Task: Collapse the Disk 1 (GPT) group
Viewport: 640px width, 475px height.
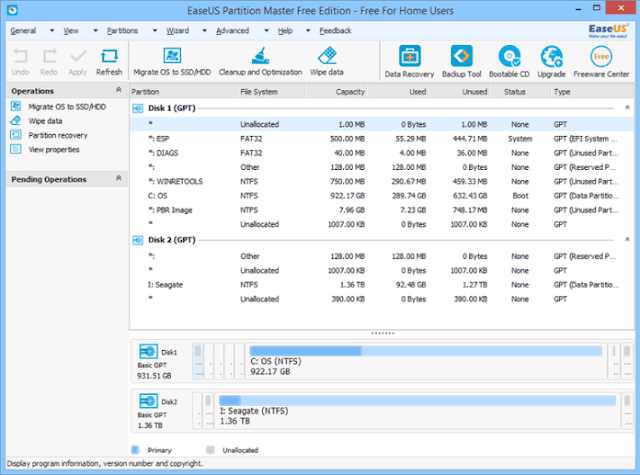Action: [627, 108]
